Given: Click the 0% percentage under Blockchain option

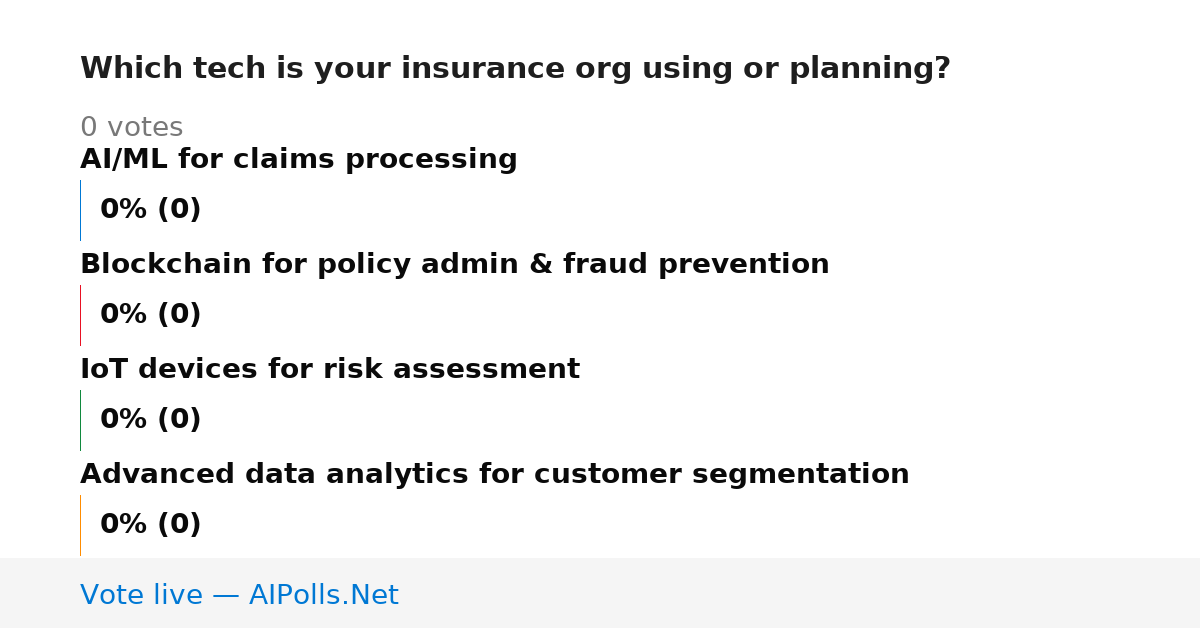Looking at the screenshot, I should [124, 315].
